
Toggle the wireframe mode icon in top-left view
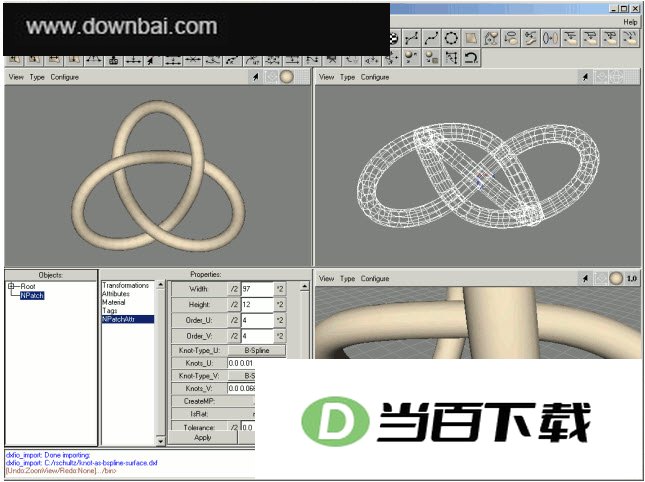(x=271, y=77)
